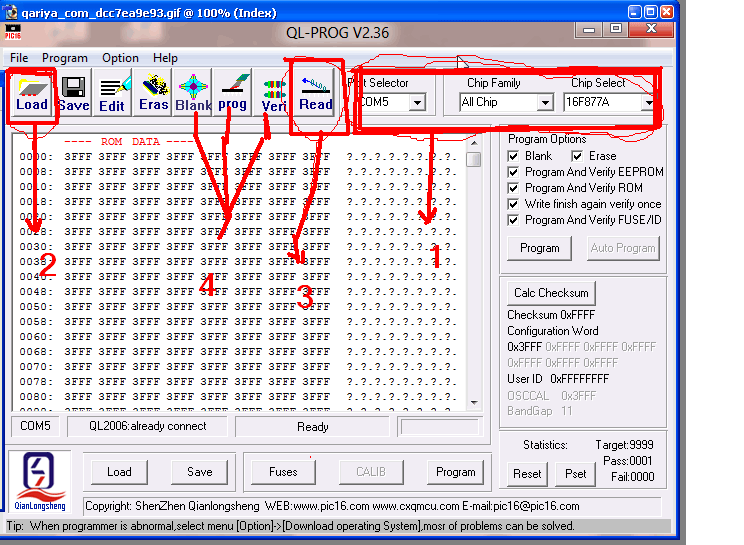Click the Load toolbar icon
This screenshot has width=744, height=545.
(32, 93)
